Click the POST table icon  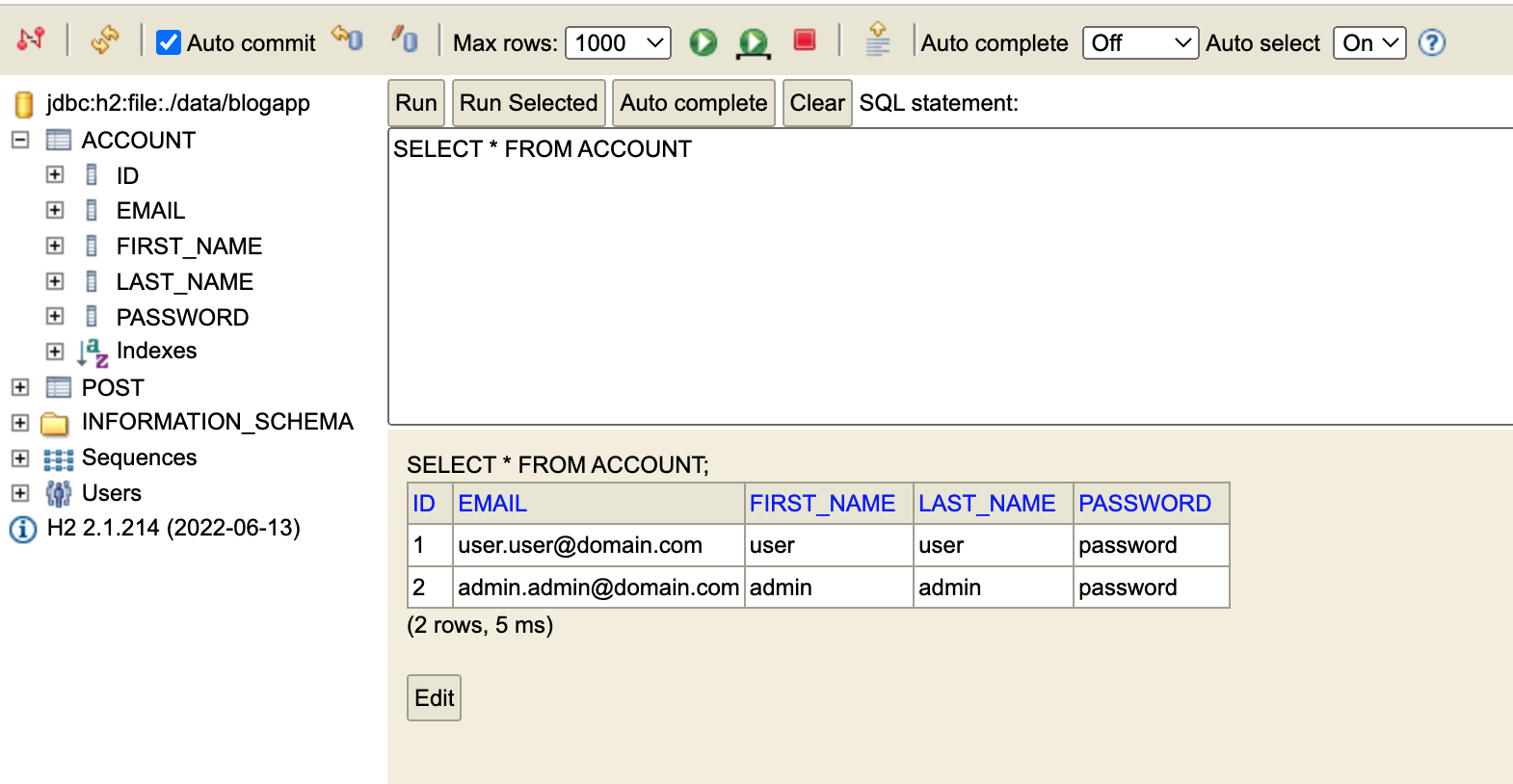[59, 387]
